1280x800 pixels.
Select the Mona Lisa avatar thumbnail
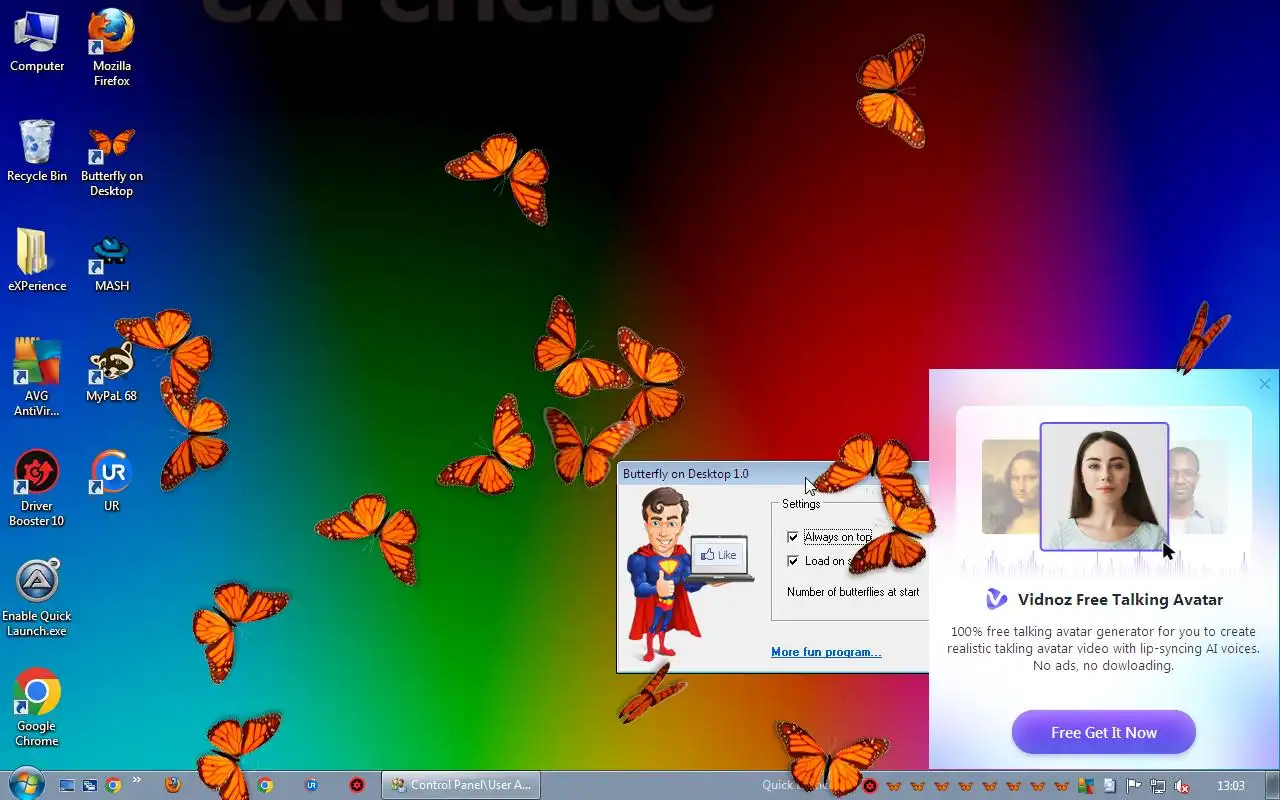1011,487
